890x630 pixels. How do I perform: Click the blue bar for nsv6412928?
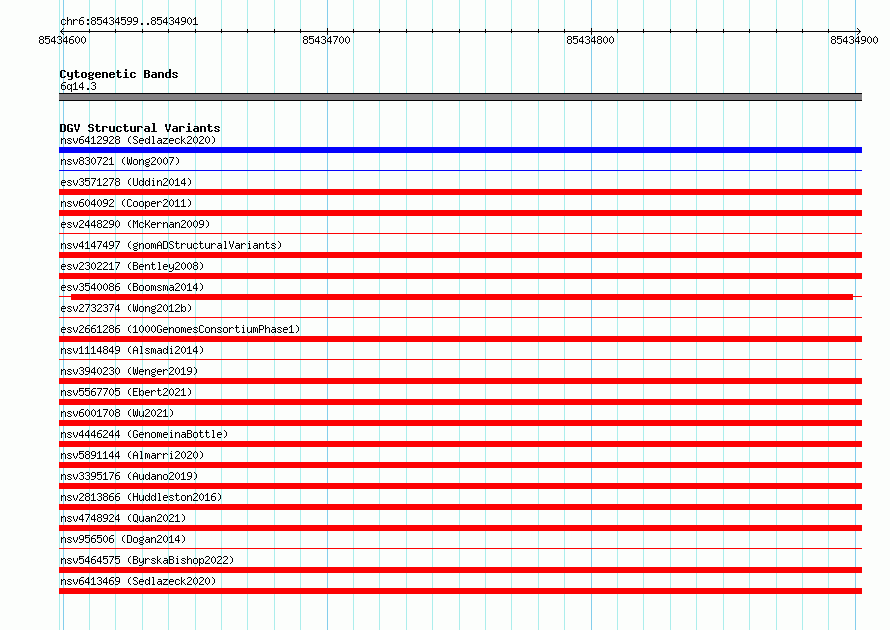(x=460, y=150)
